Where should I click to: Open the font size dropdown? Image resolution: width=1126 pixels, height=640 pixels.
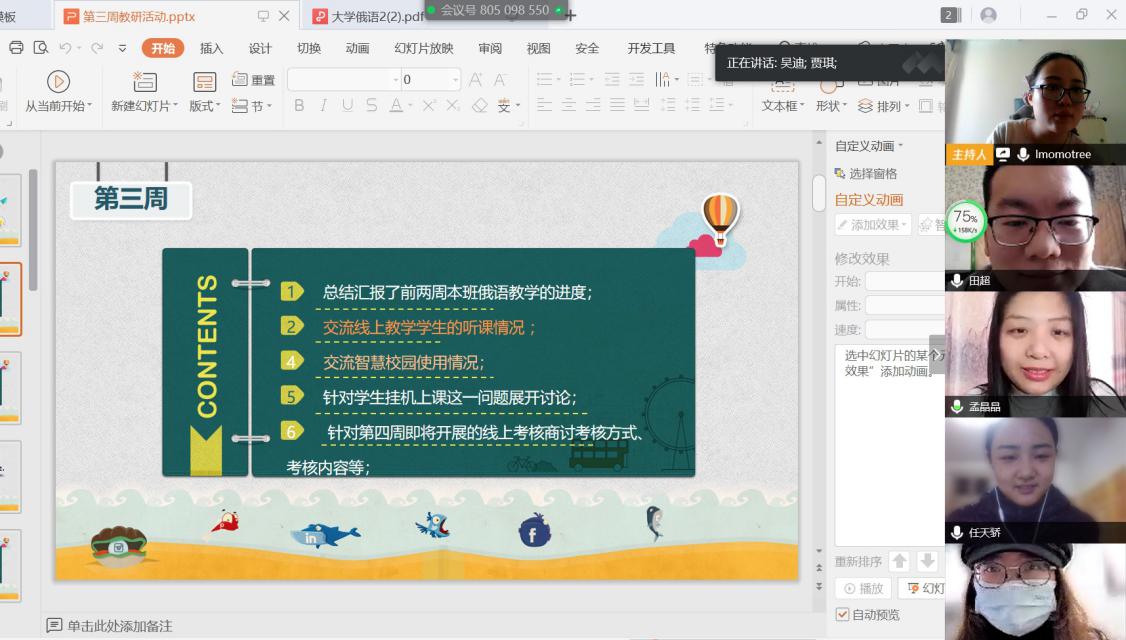[x=456, y=80]
